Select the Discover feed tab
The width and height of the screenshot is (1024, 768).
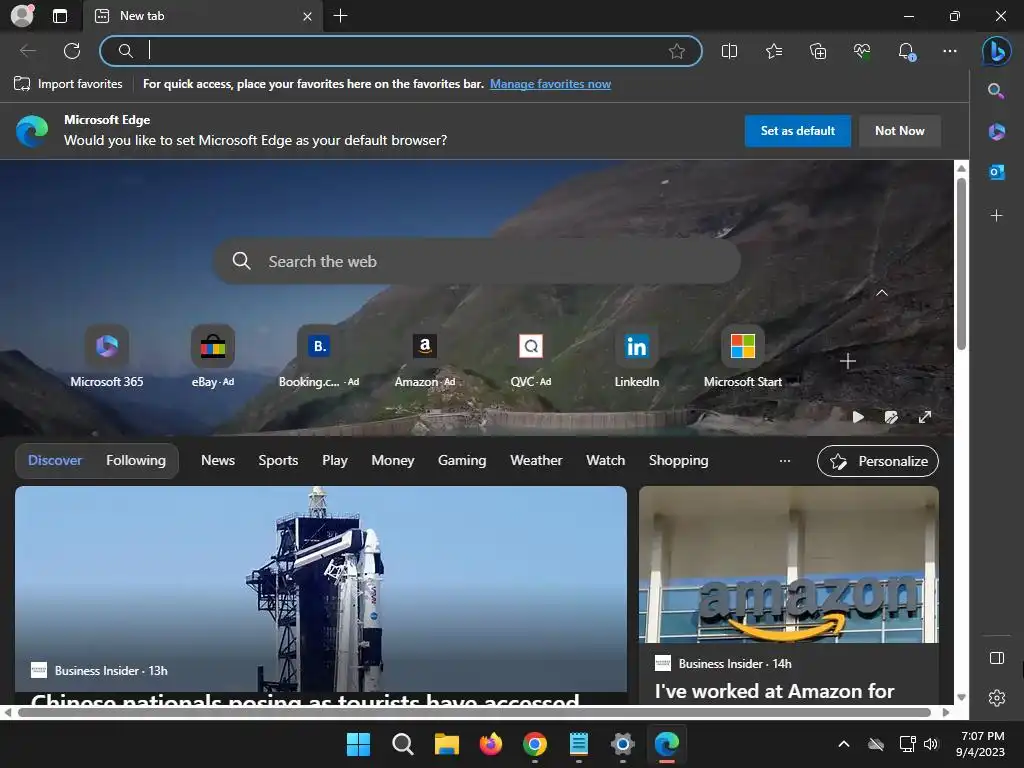[55, 460]
